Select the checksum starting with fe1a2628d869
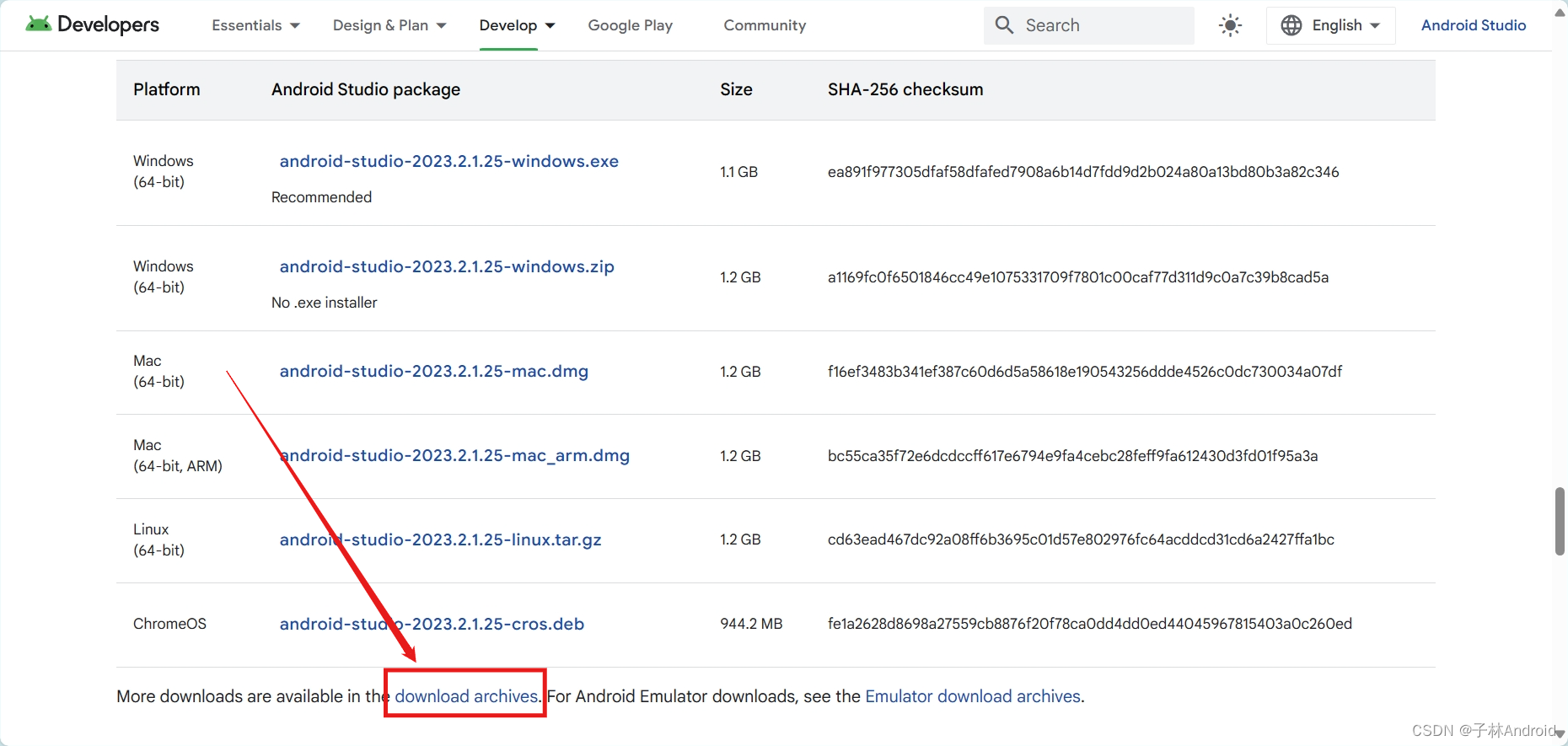Screen dimensions: 1568x746 coord(1090,624)
